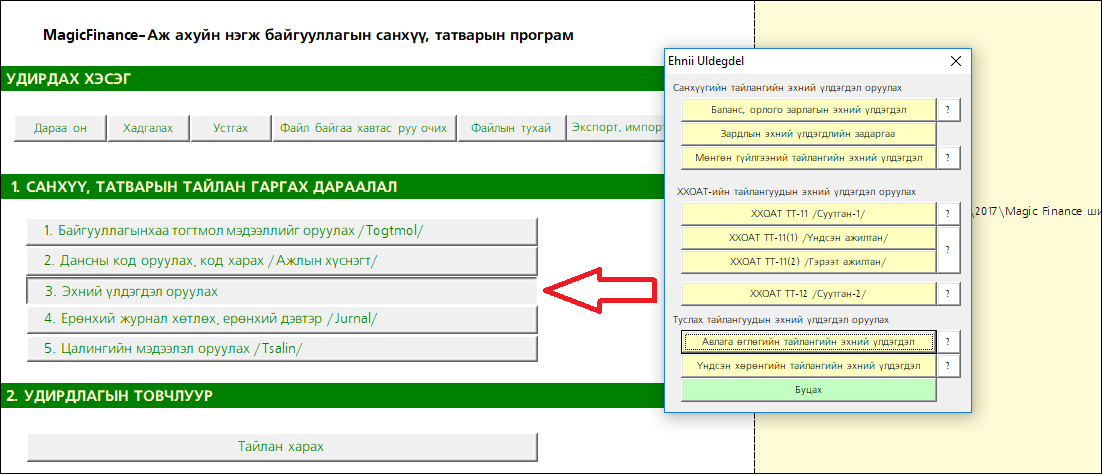Open step 4 Ерөнхий журнал хөтлөх /Jurnal/
The width and height of the screenshot is (1102, 474).
pyautogui.click(x=282, y=319)
